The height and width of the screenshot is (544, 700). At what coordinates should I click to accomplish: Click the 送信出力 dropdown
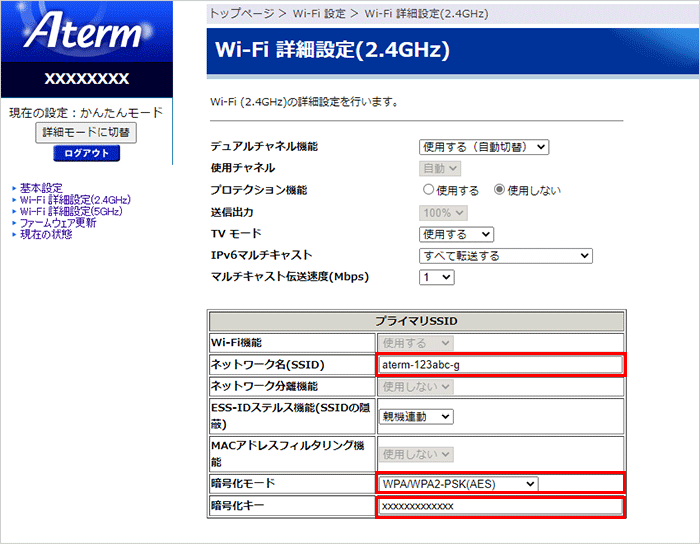click(443, 212)
